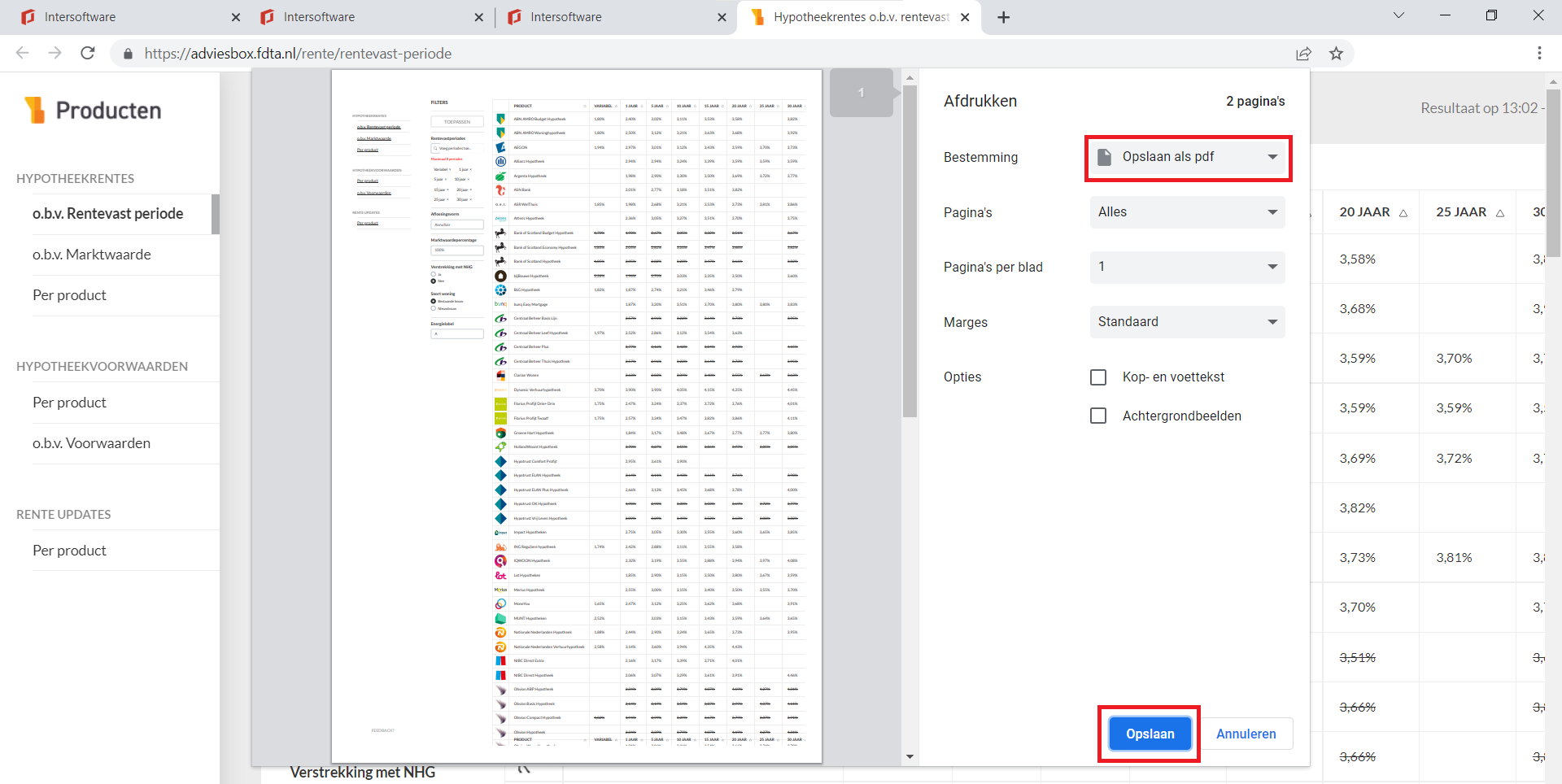Close the second Intersoftware tab

point(478,17)
